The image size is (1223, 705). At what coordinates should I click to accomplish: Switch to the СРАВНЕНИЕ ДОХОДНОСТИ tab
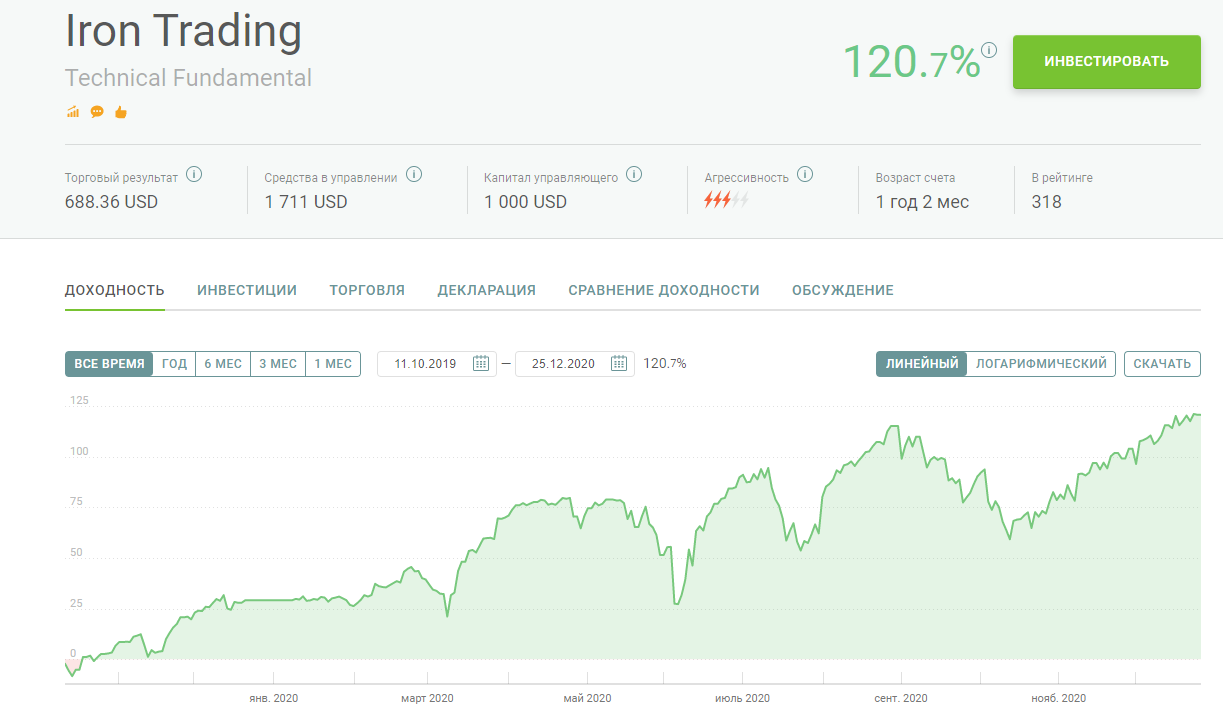tap(664, 290)
